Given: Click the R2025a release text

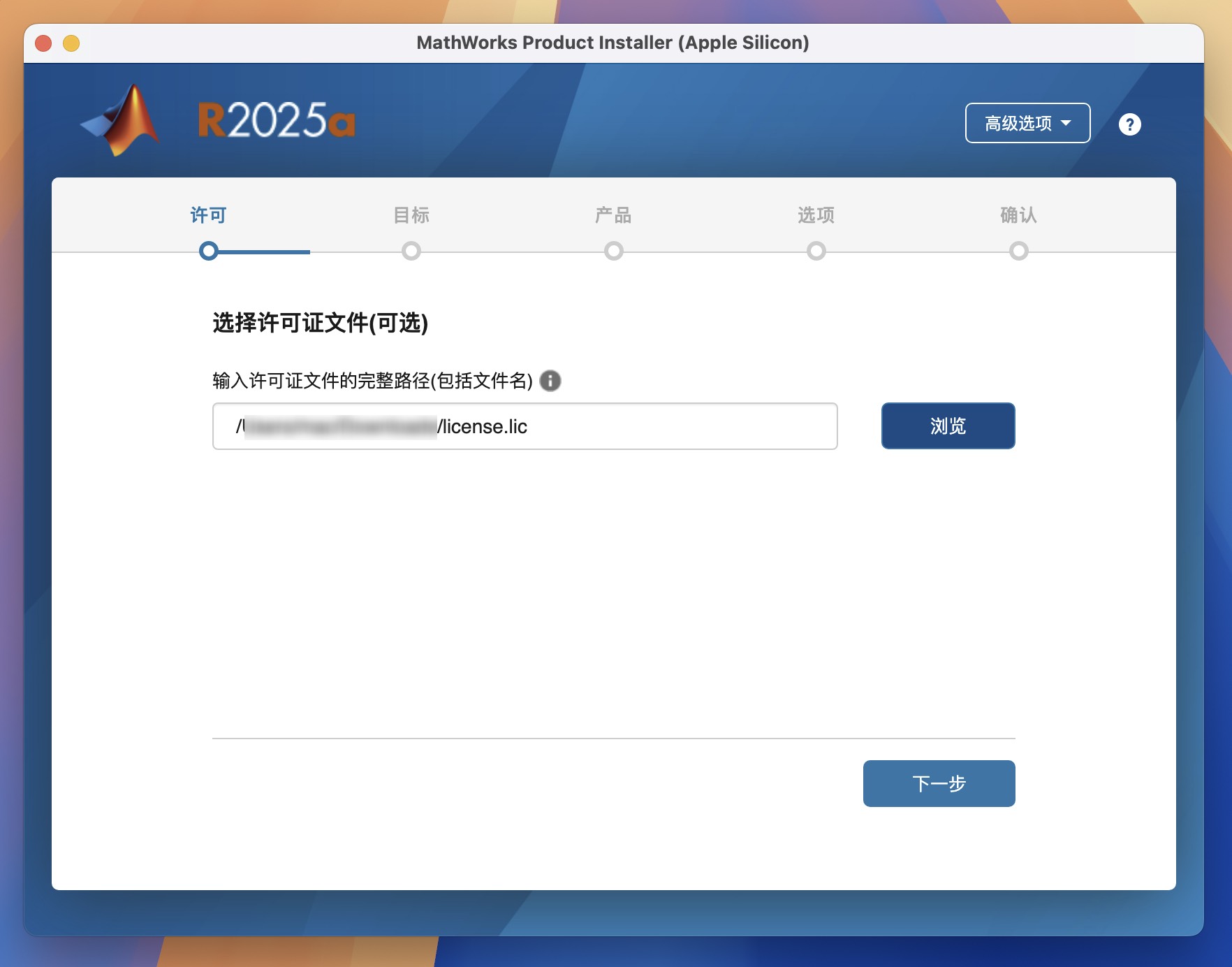Looking at the screenshot, I should pyautogui.click(x=277, y=120).
